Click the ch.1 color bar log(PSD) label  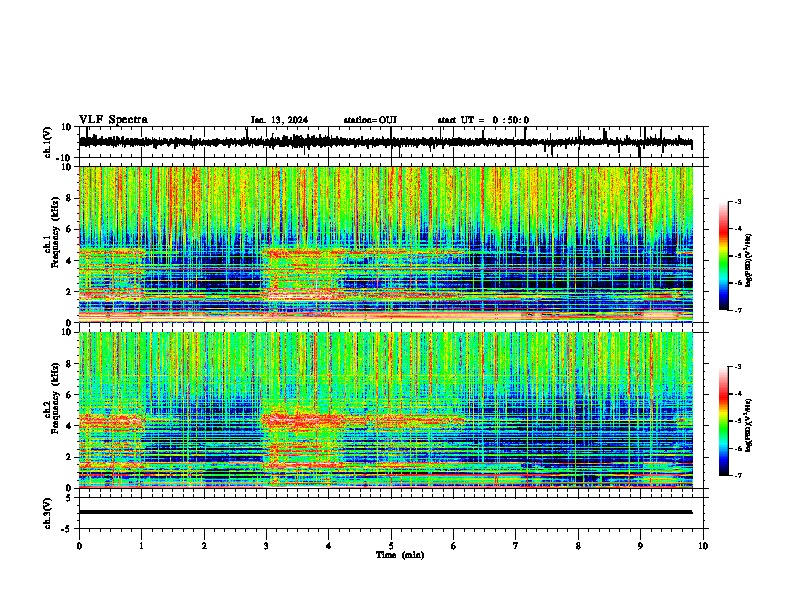point(749,260)
